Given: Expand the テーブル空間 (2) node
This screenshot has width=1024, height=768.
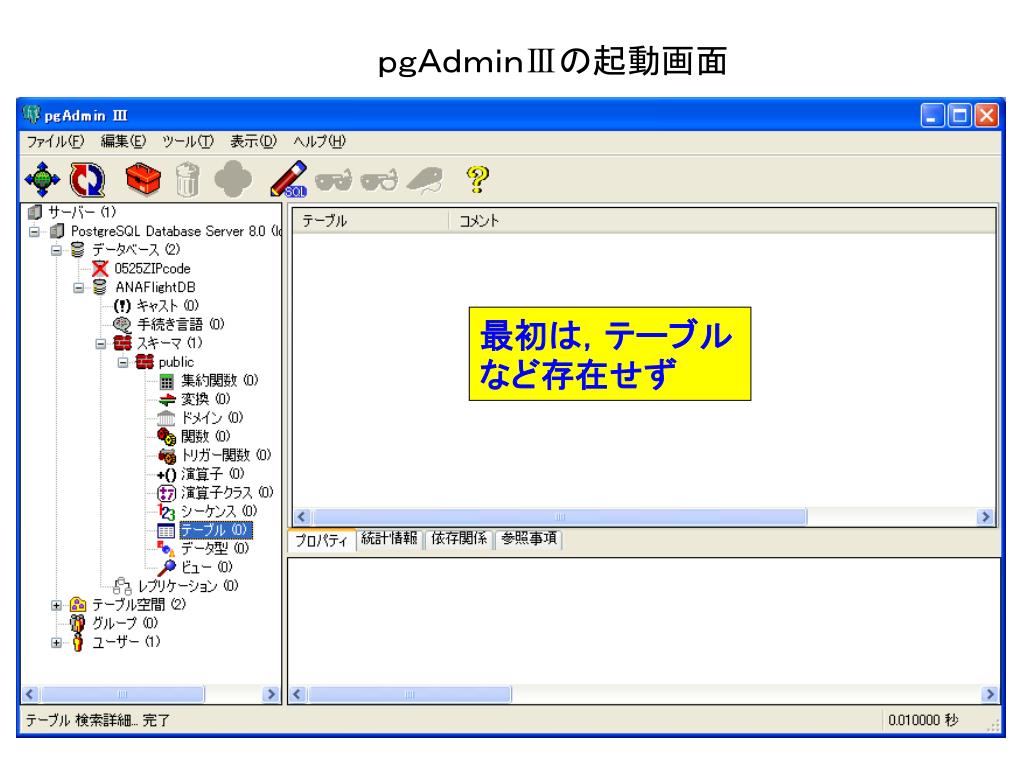Looking at the screenshot, I should point(57,605).
